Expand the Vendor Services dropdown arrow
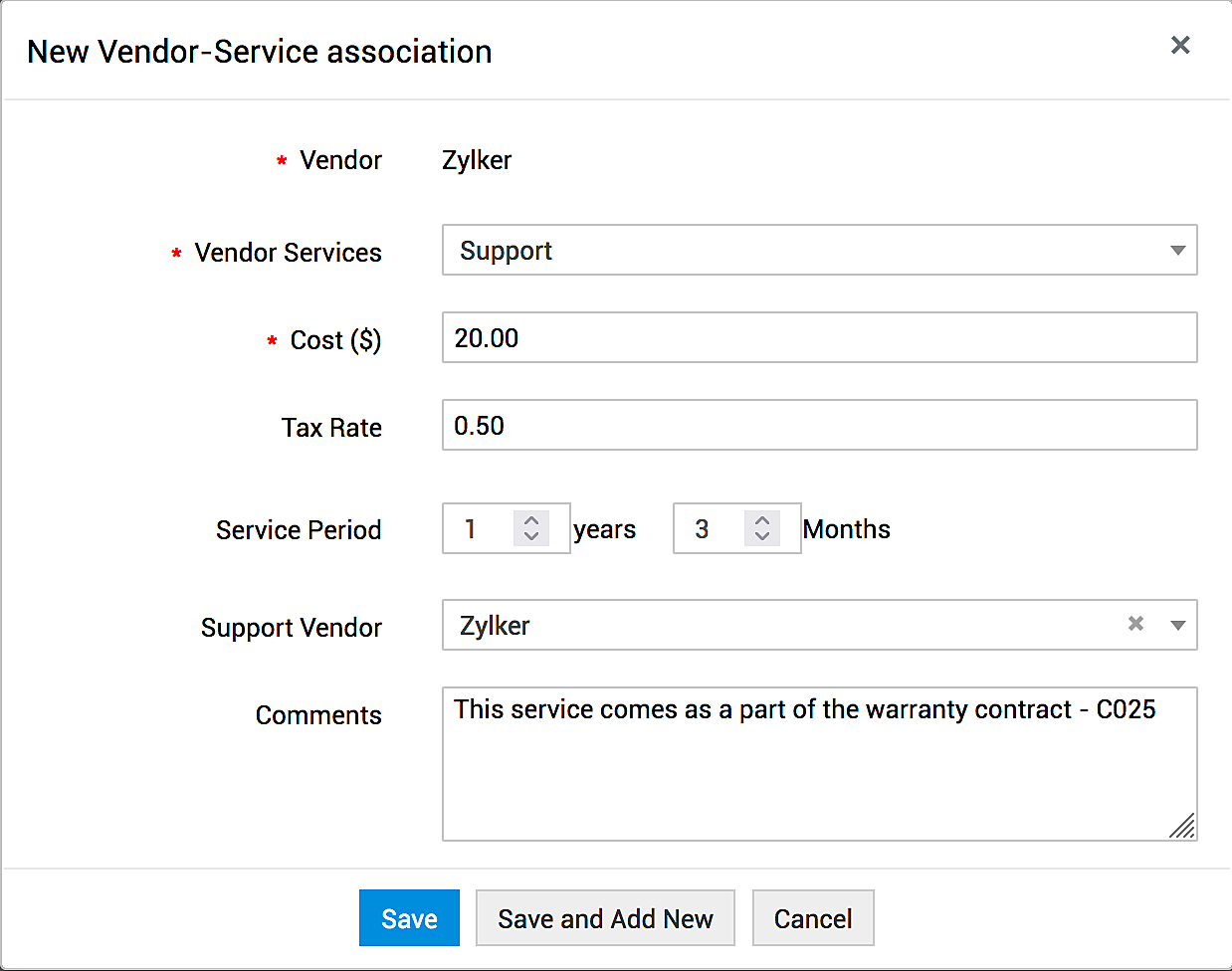The width and height of the screenshot is (1232, 971). (1177, 251)
